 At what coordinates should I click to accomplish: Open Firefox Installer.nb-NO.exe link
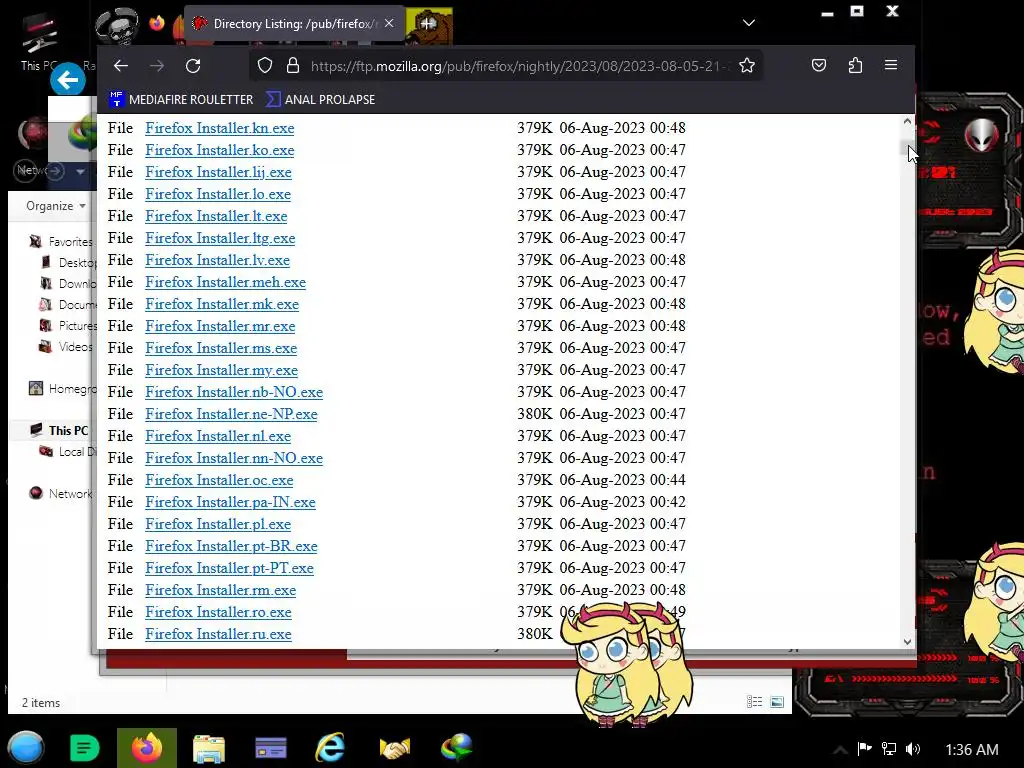pyautogui.click(x=234, y=392)
